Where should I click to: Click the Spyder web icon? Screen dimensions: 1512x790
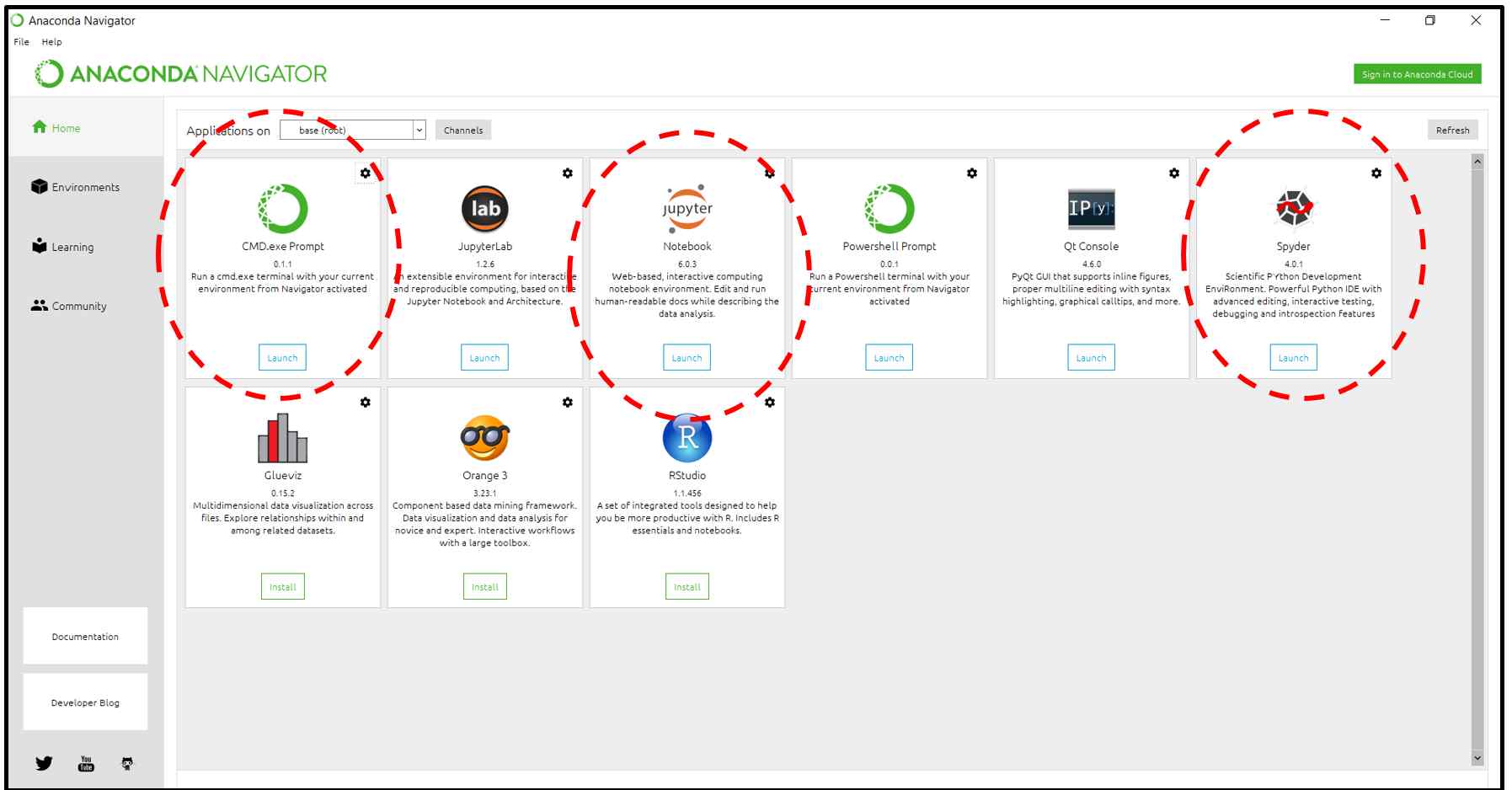pos(1294,207)
